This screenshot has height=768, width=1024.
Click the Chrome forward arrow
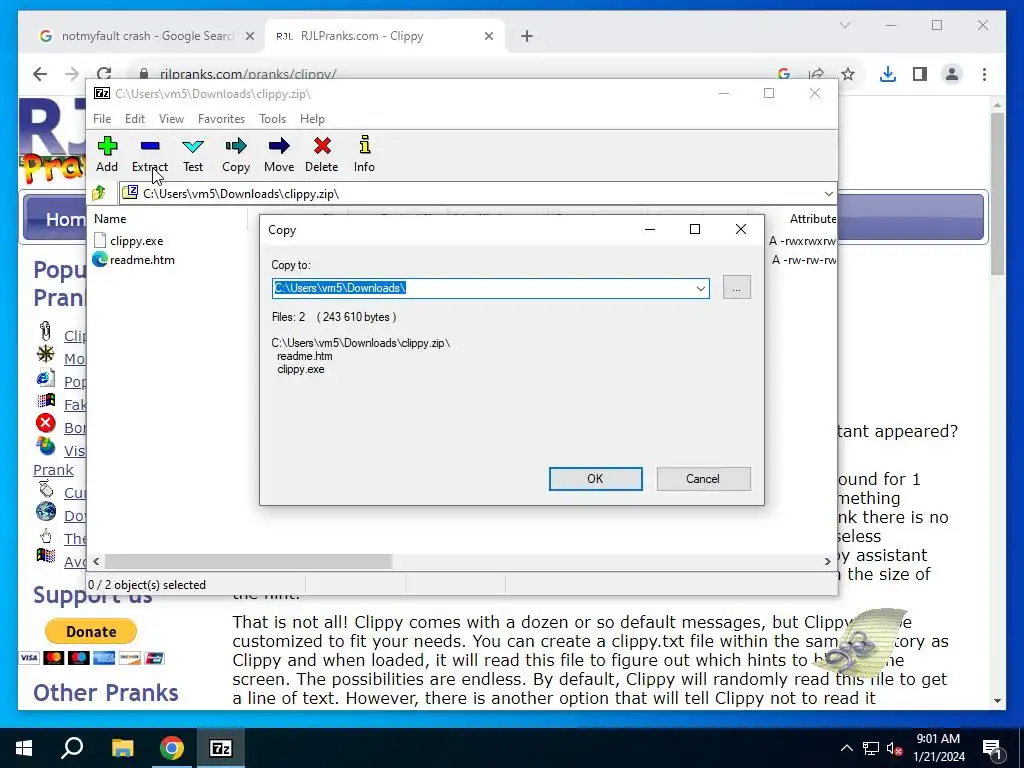tap(72, 74)
